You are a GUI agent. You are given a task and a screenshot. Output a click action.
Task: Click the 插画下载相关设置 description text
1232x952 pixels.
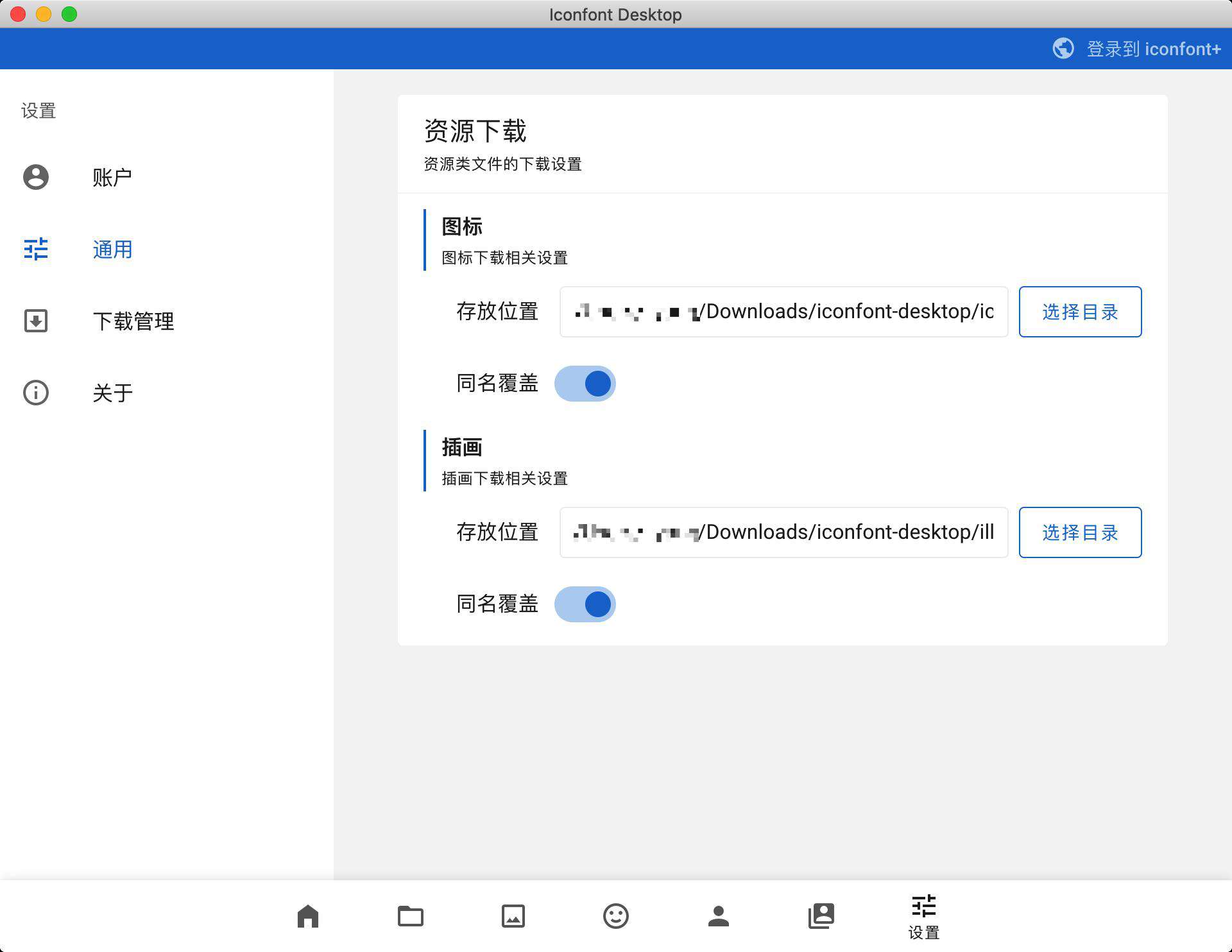505,479
